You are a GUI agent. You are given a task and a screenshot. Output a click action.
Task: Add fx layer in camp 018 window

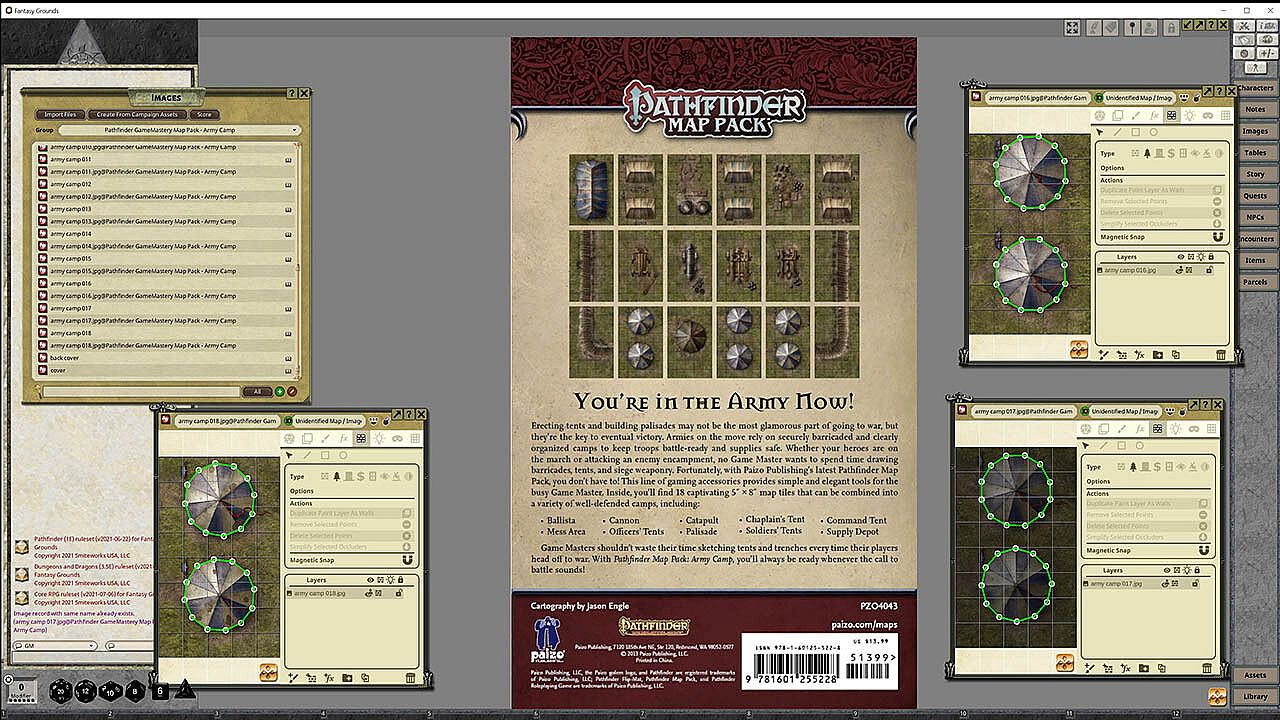point(329,678)
